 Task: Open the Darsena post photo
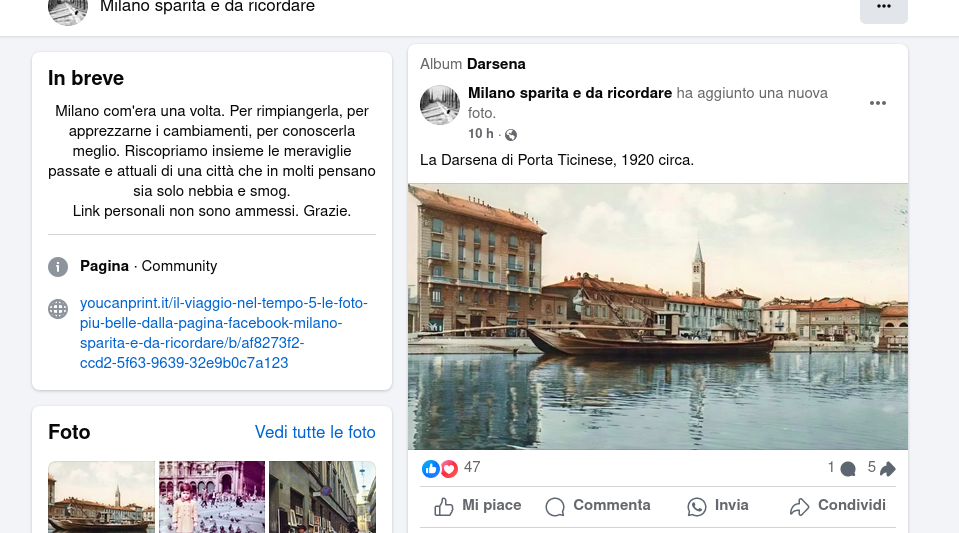pyautogui.click(x=657, y=316)
